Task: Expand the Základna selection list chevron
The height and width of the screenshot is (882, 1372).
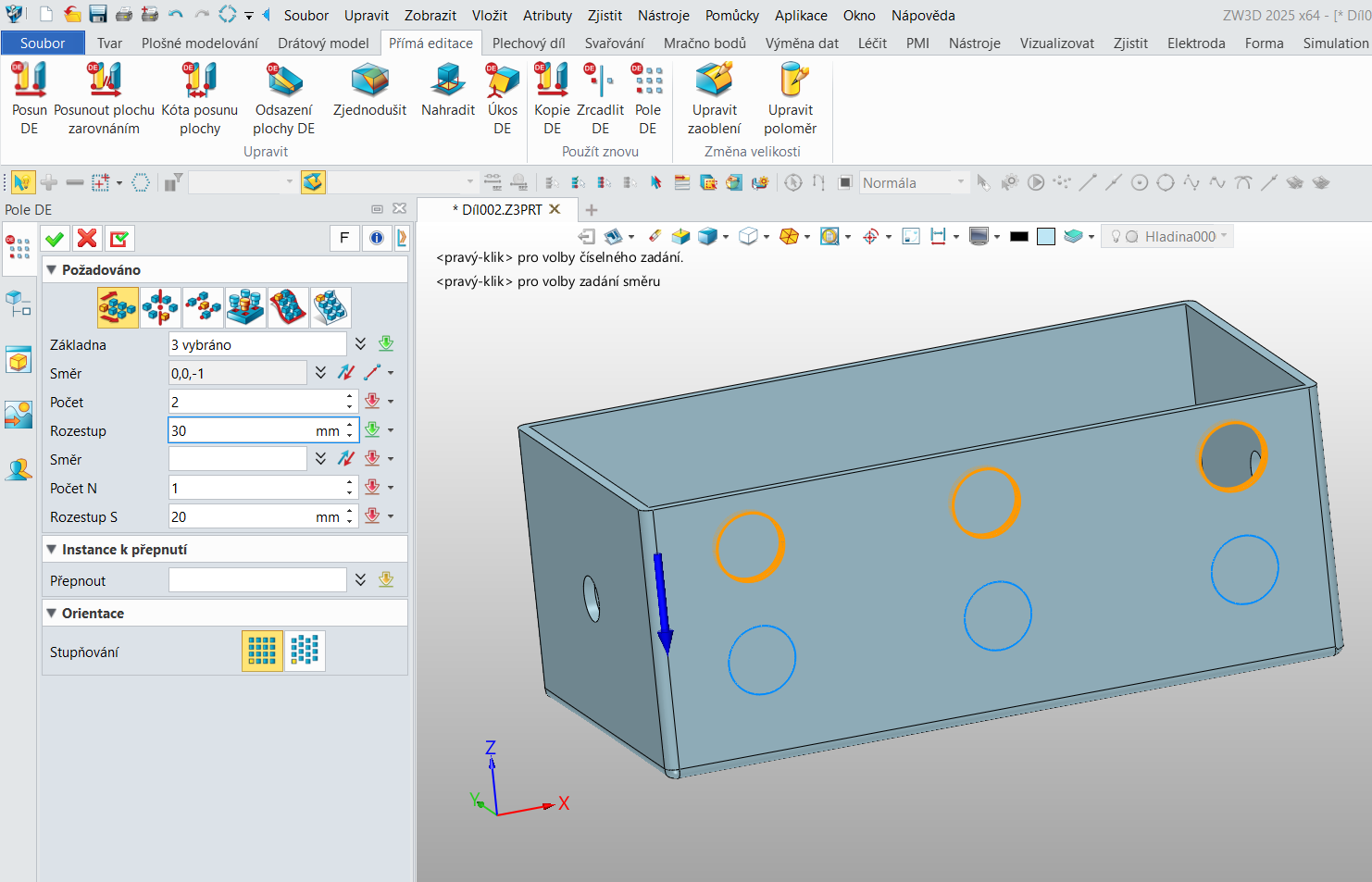Action: [361, 344]
